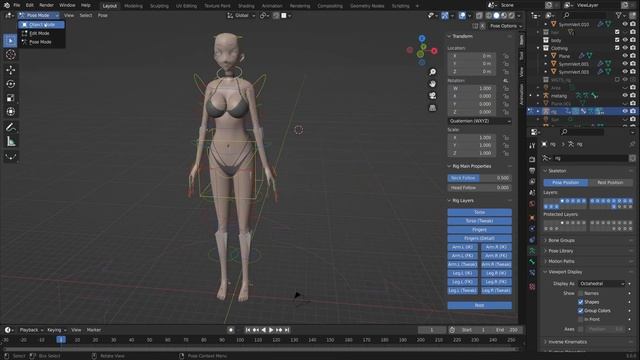Image resolution: width=640 pixels, height=360 pixels.
Task: Click the End frame field
Action: [x=507, y=330]
